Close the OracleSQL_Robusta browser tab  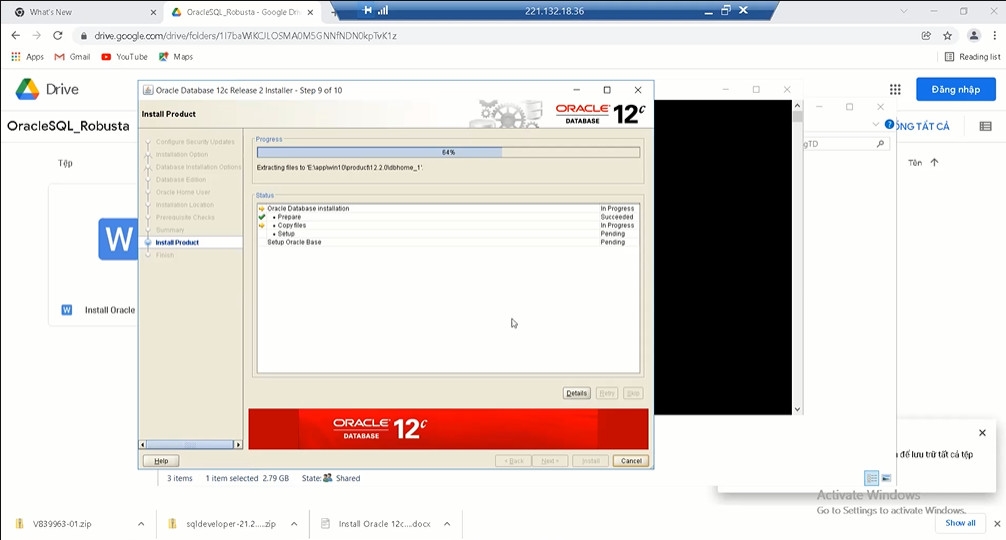310,12
